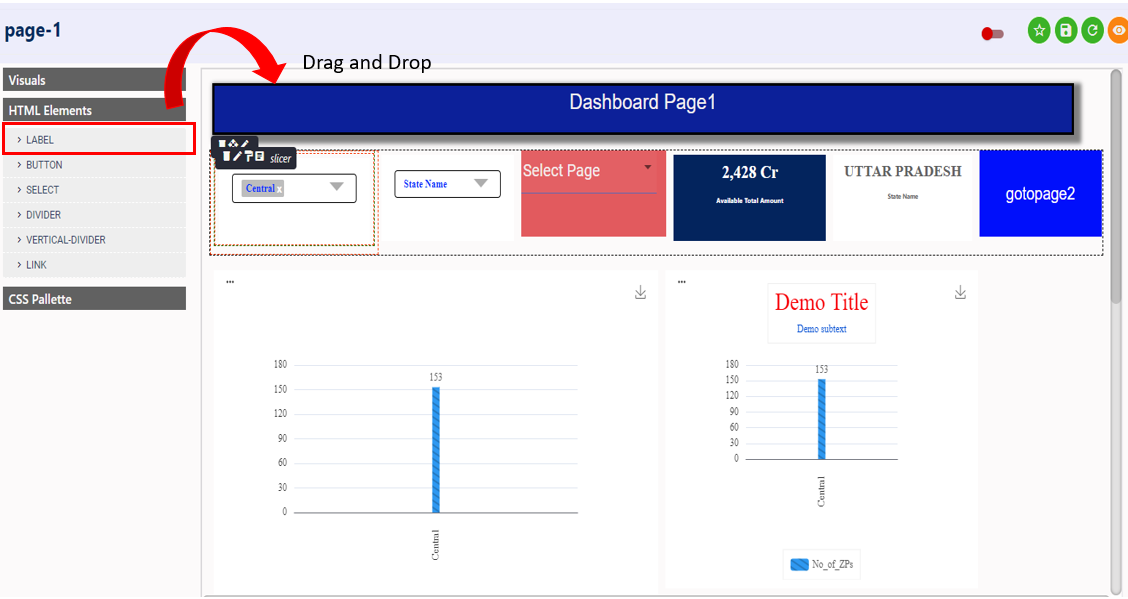Expand the Visuals panel
The height and width of the screenshot is (599, 1128).
coord(94,80)
